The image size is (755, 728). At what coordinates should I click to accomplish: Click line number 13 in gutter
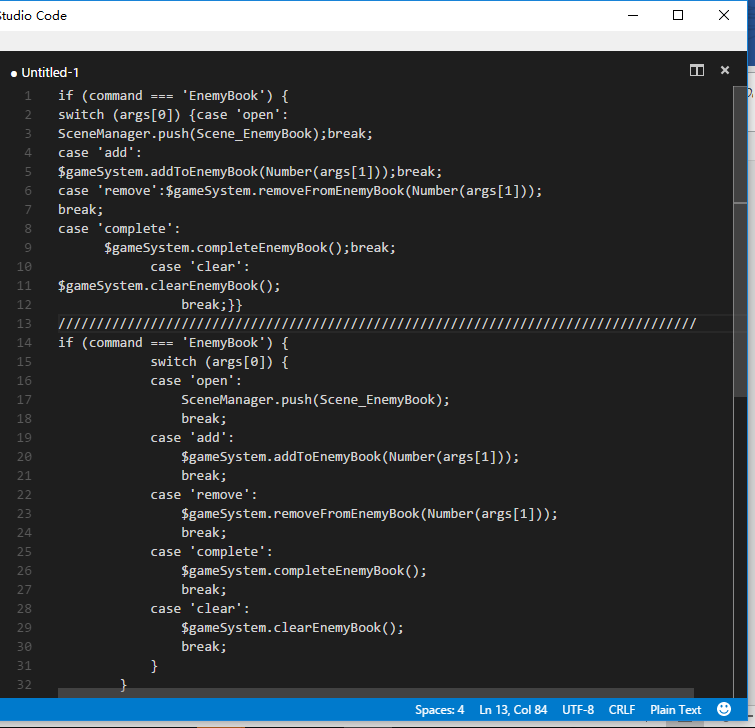(24, 324)
